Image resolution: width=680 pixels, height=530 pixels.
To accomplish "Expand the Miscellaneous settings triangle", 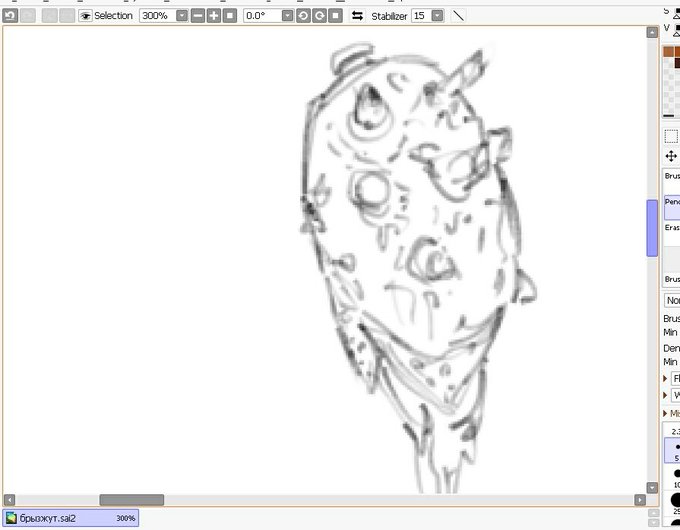I will tap(665, 413).
